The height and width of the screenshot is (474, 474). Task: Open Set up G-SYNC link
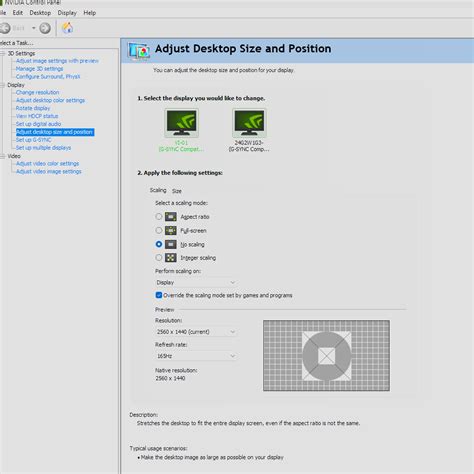pyautogui.click(x=33, y=140)
